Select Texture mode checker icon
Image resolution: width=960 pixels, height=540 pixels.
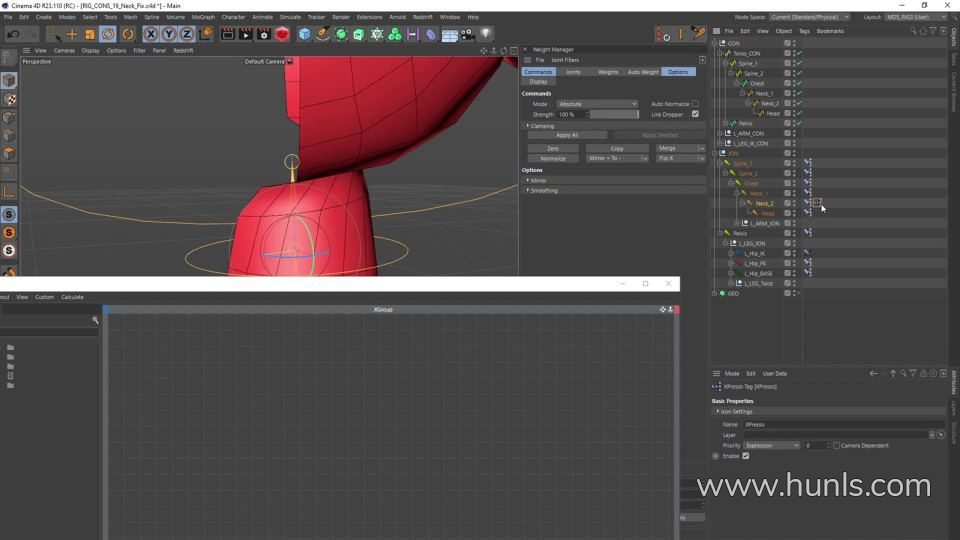coord(9,99)
